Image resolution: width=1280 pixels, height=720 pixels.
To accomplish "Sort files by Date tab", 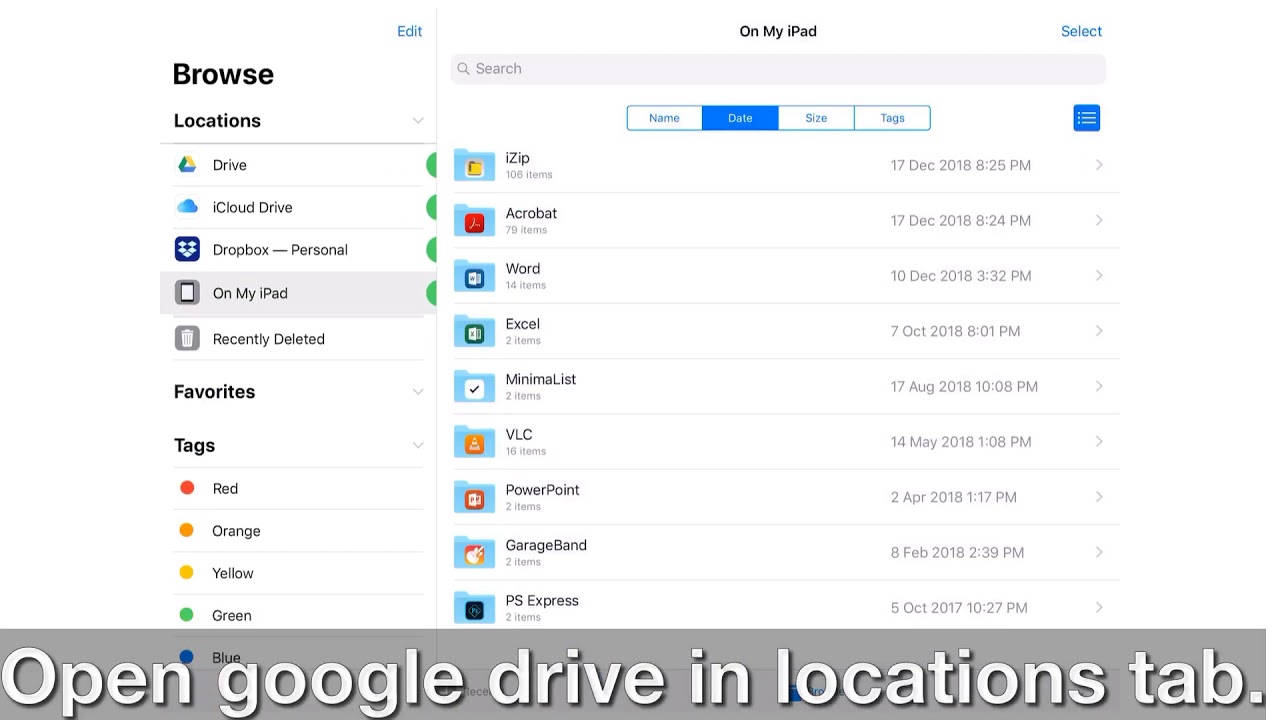I will [740, 118].
